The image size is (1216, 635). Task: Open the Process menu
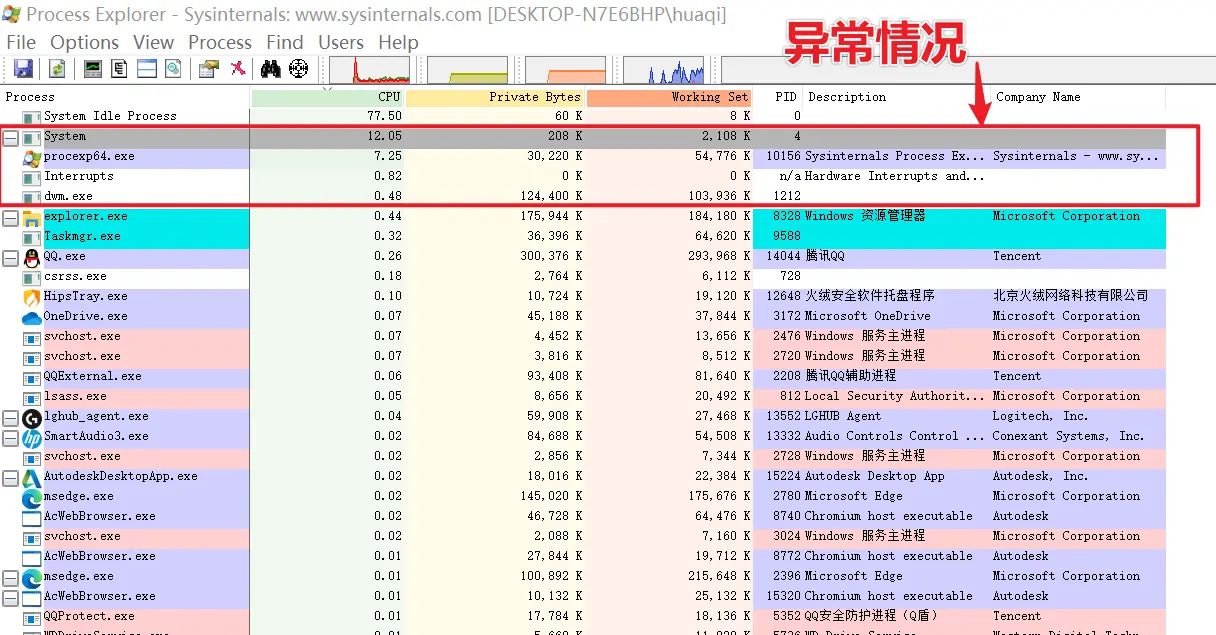pos(220,42)
